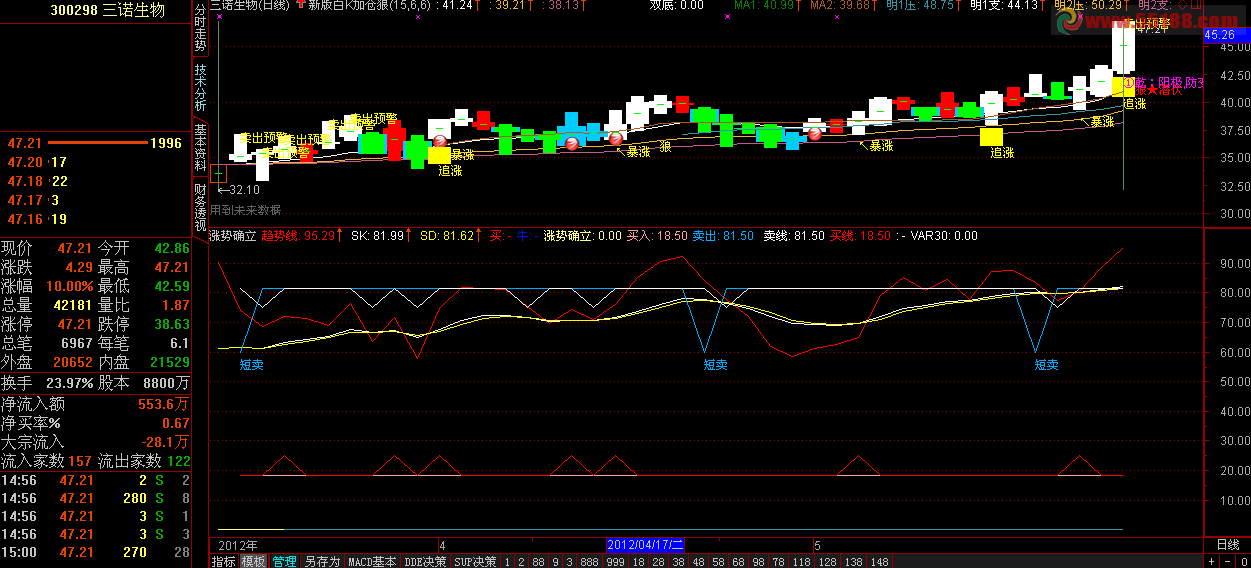Viewport: 1251px width, 568px height.
Task: Click the small square box near 32.10 low
Action: (x=219, y=174)
